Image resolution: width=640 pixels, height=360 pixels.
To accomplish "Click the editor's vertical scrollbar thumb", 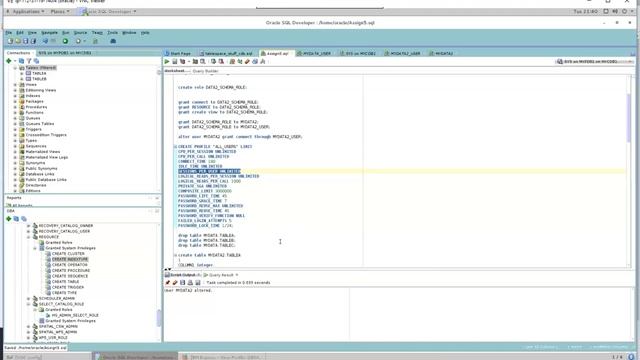I will coord(629,118).
